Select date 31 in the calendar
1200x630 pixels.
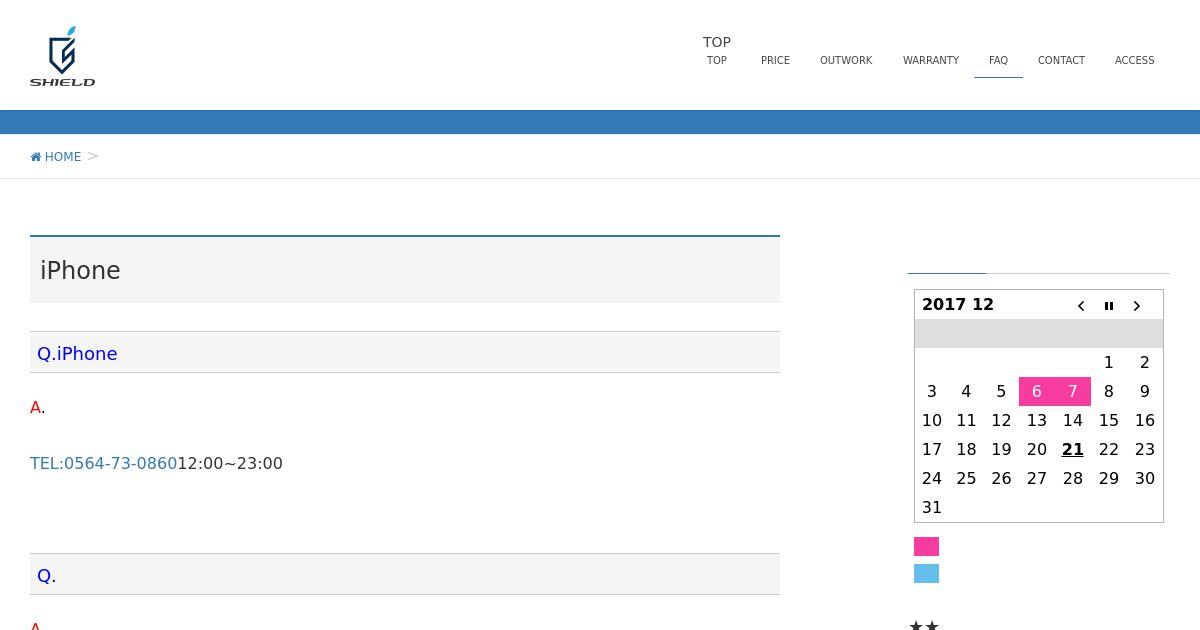click(932, 508)
